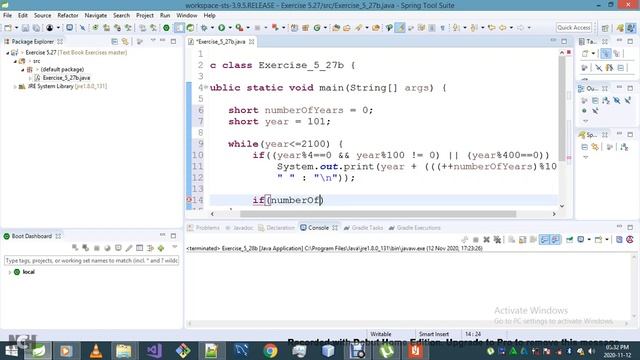640x360 pixels.
Task: Click the Boot Dashboard green power toolbar icon
Action: (x=166, y=28)
